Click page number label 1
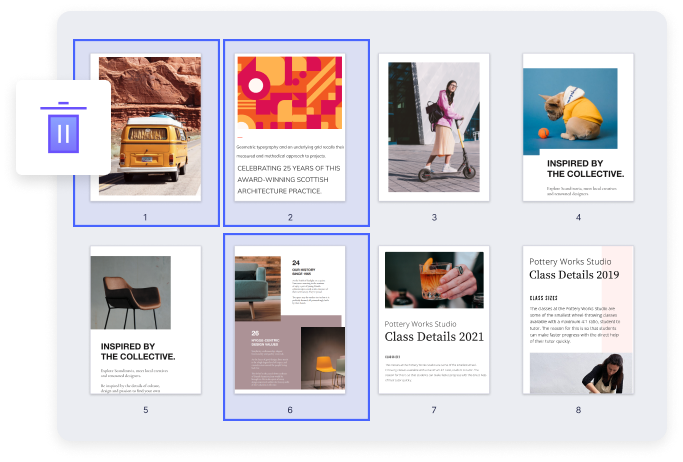Image resolution: width=683 pixels, height=462 pixels. pyautogui.click(x=145, y=217)
